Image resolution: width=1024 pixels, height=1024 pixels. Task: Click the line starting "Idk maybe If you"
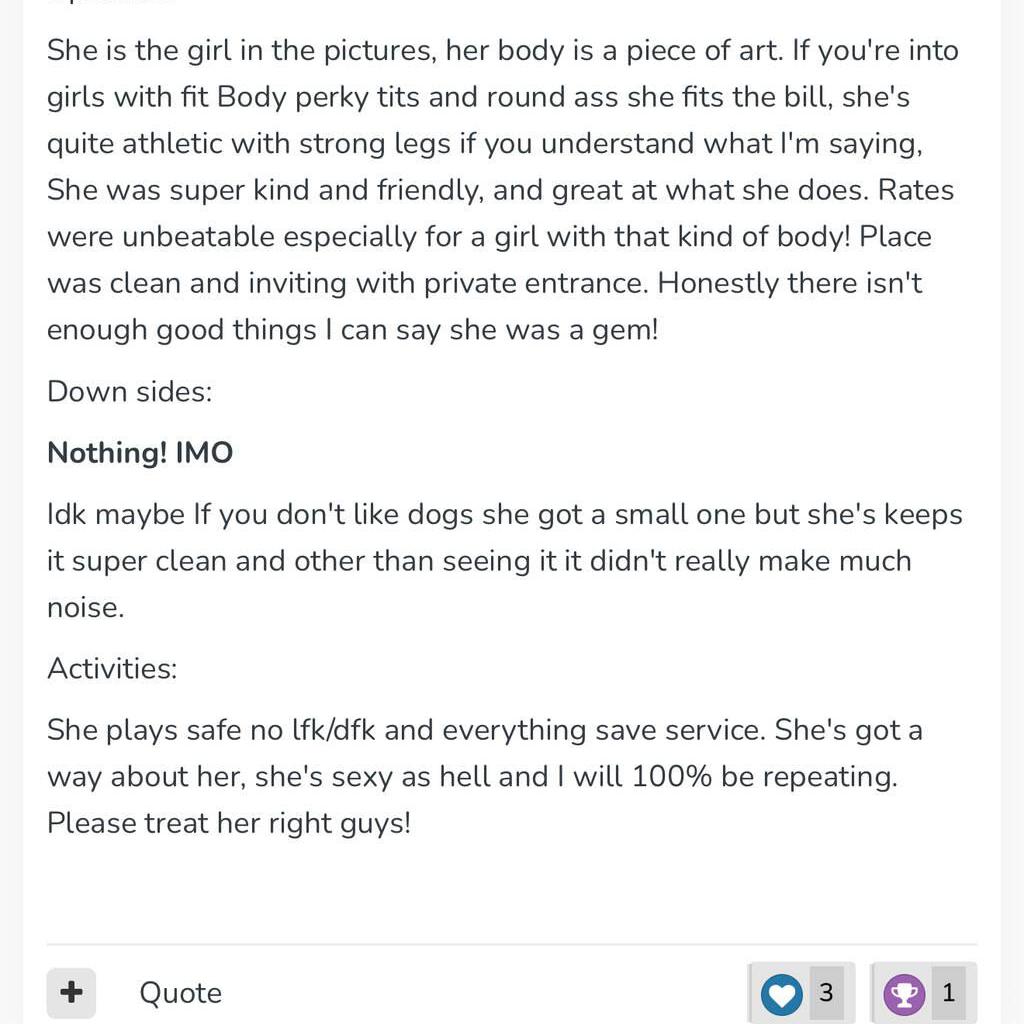[x=504, y=515]
